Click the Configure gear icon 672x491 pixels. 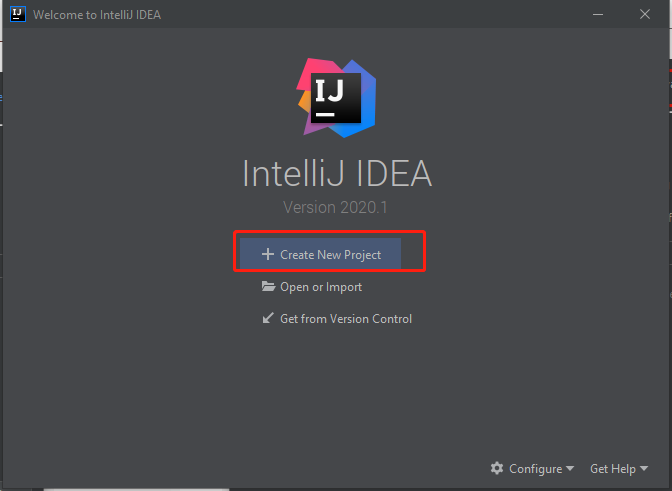pos(497,468)
